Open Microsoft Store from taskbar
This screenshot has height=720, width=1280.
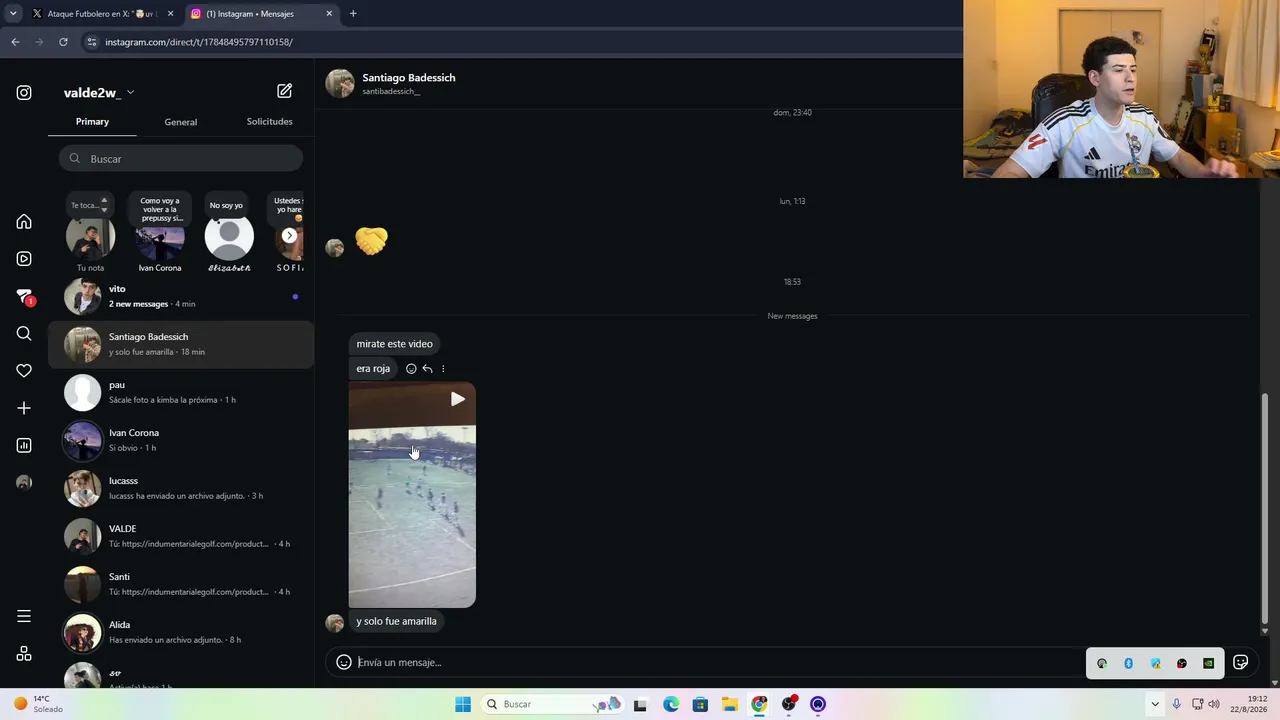point(700,704)
